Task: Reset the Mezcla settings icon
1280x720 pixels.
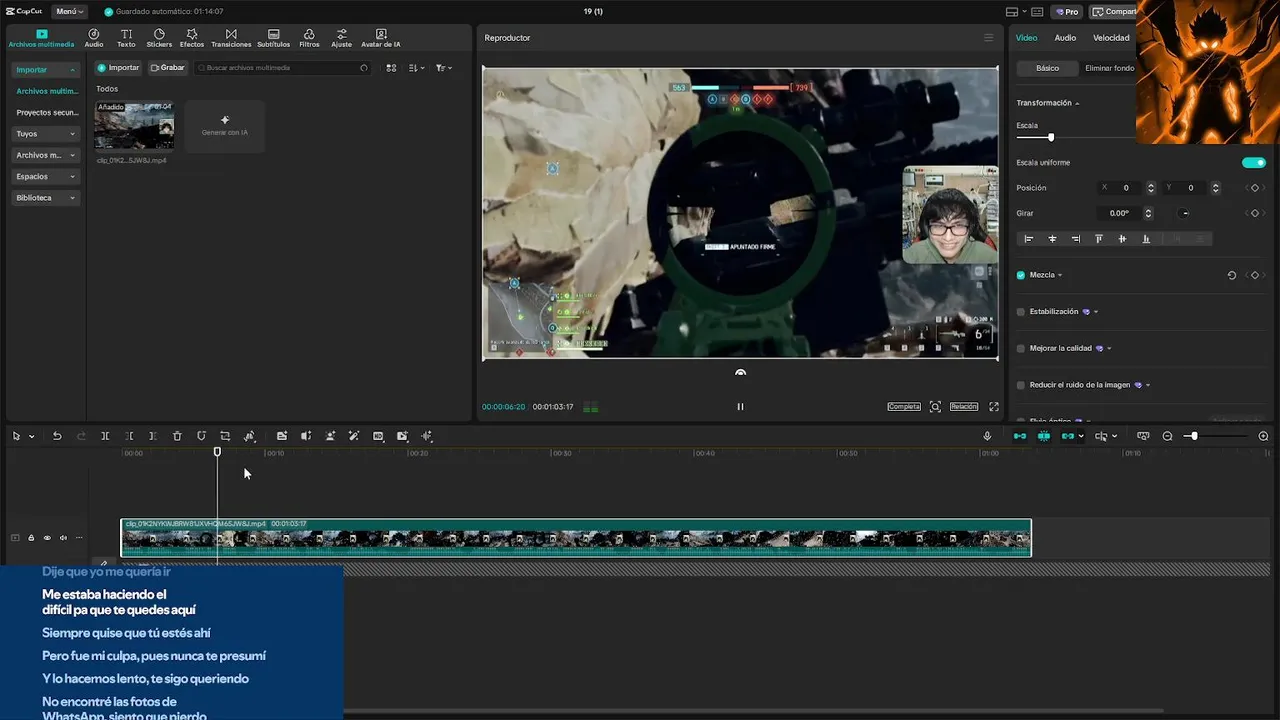Action: tap(1232, 275)
